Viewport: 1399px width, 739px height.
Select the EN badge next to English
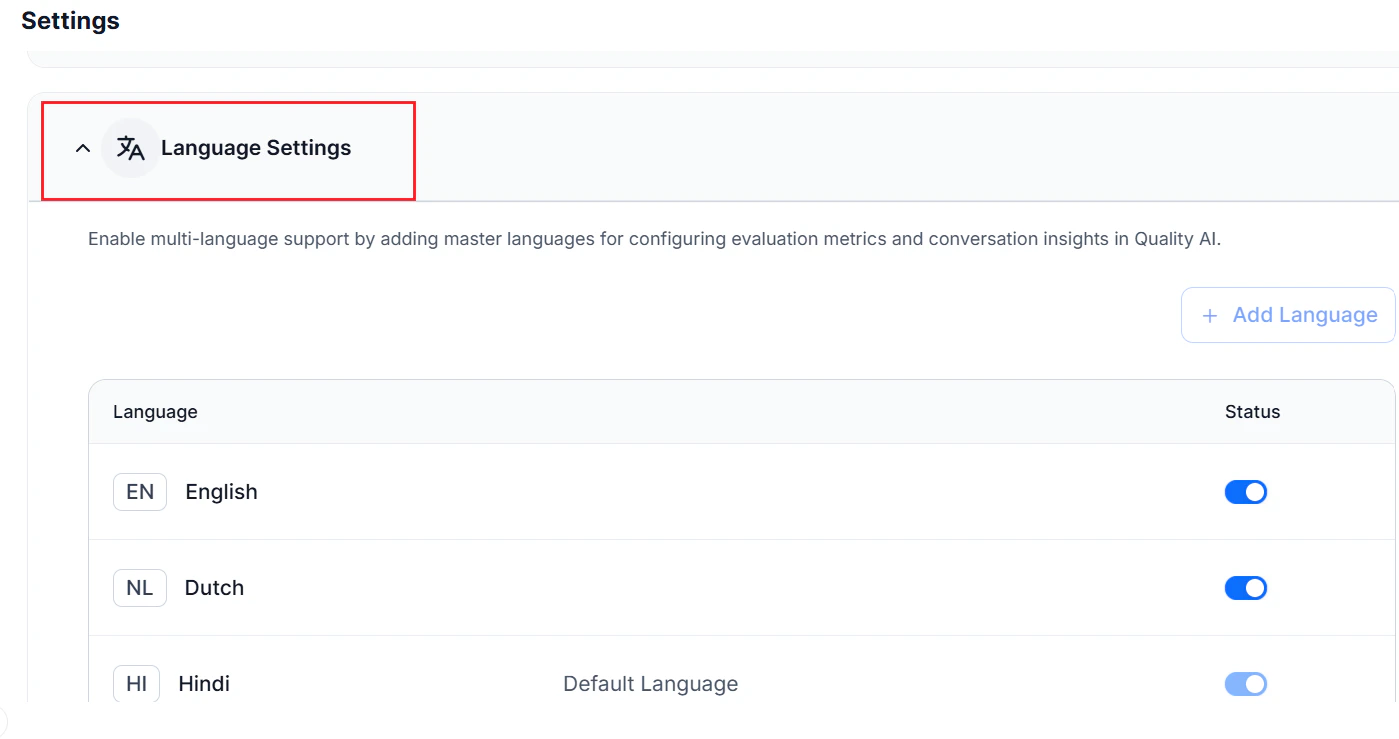pos(139,491)
